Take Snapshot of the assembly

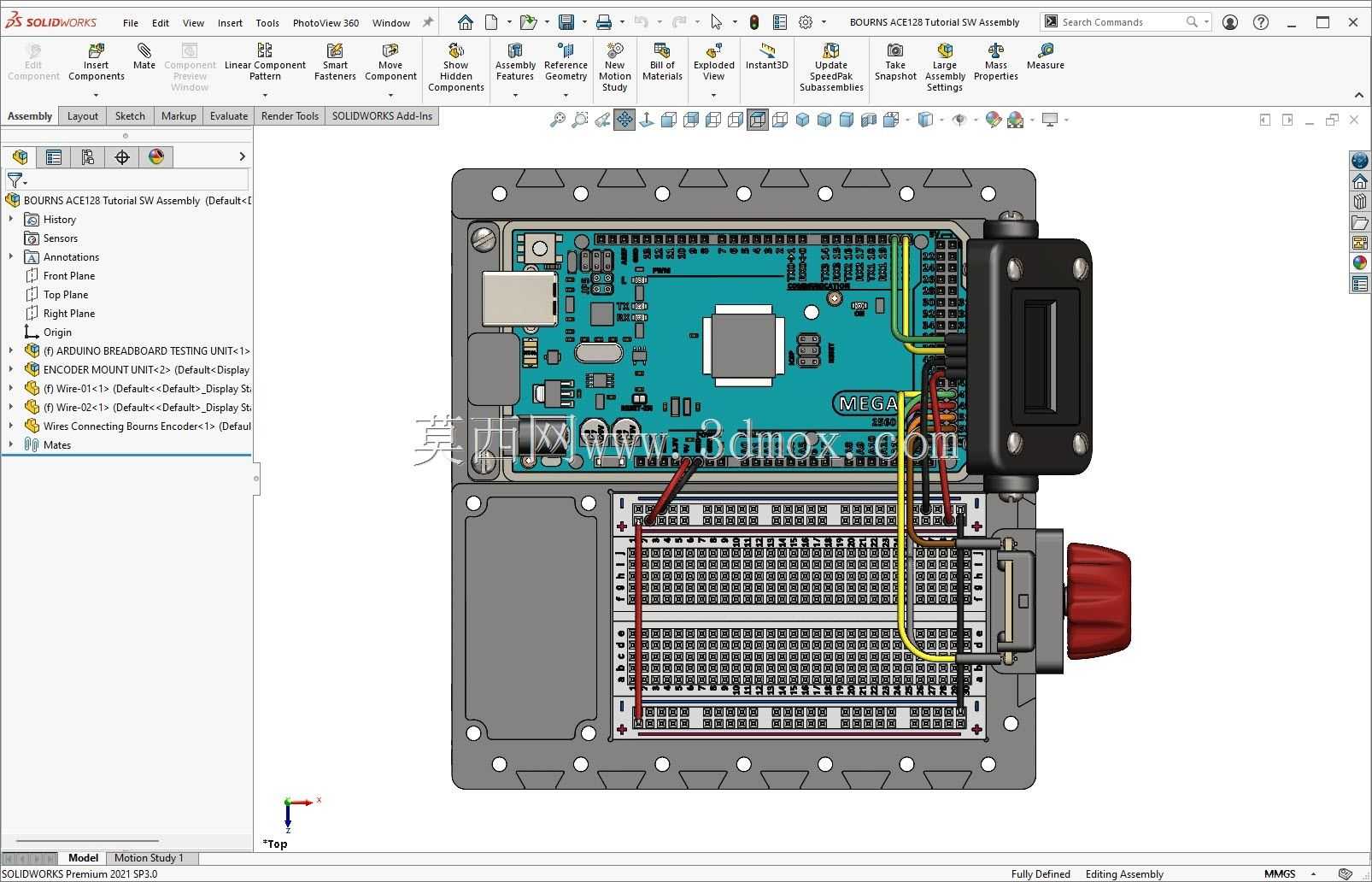pyautogui.click(x=895, y=62)
